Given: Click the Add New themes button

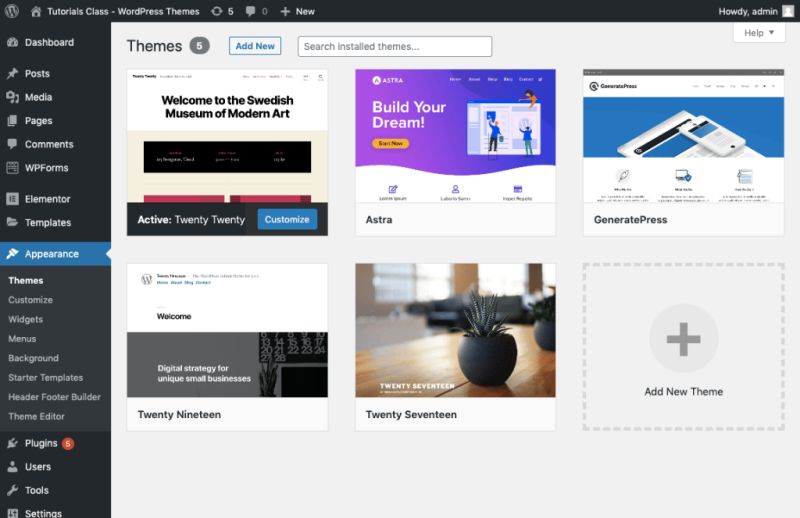Looking at the screenshot, I should (x=255, y=46).
